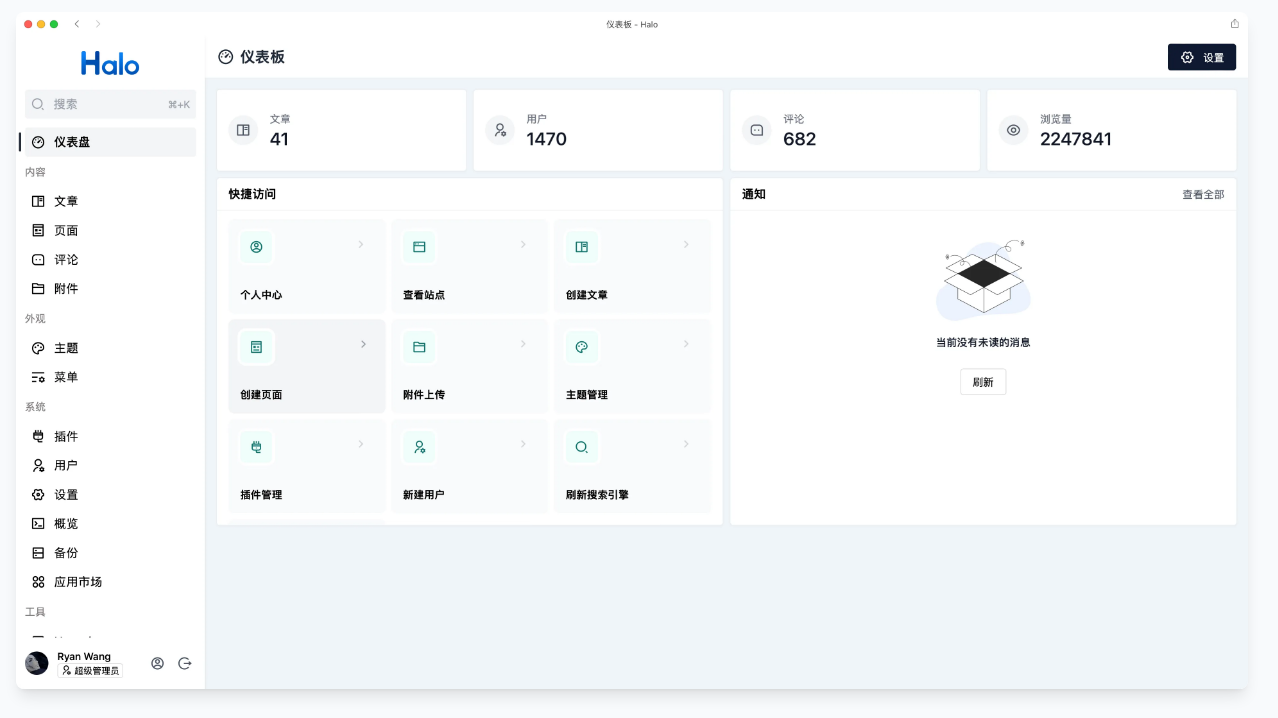Click the 刷新搜索引擎 magnifier icon
This screenshot has height=718, width=1278.
pyautogui.click(x=582, y=447)
